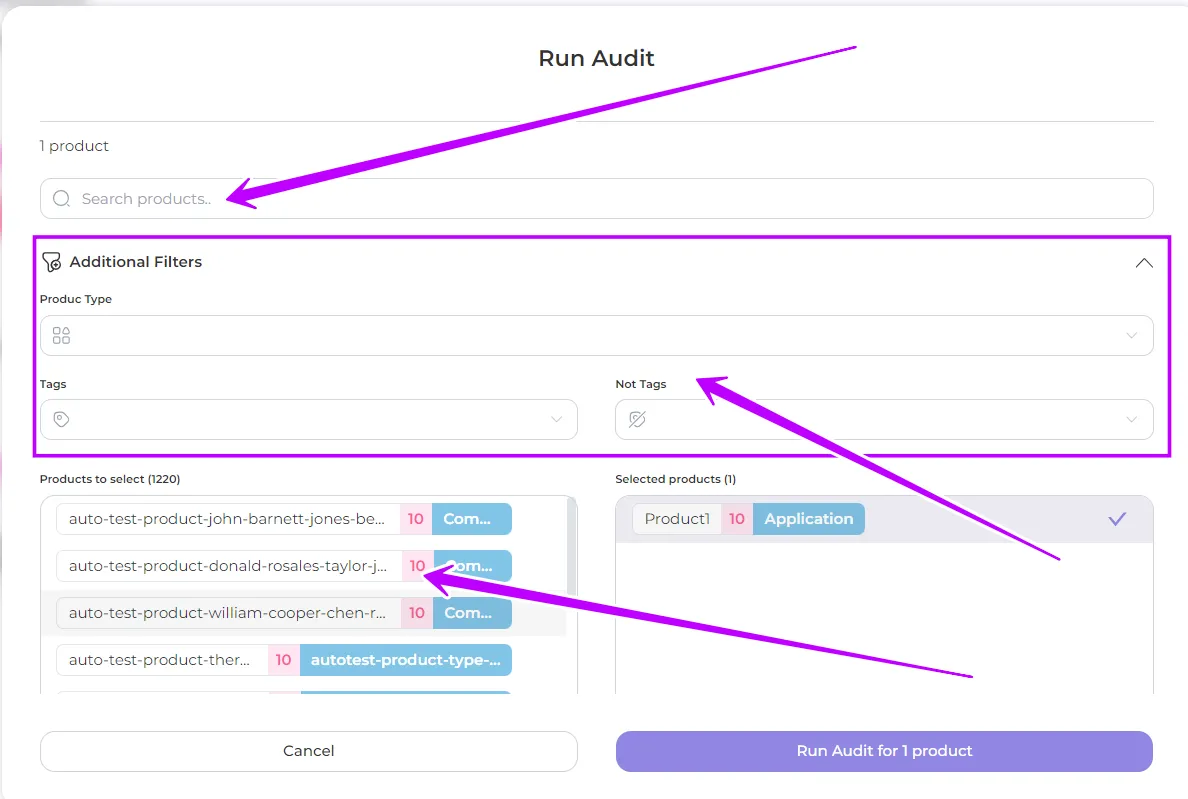Collapse the Additional Filters section
The height and width of the screenshot is (799, 1188).
[1144, 263]
